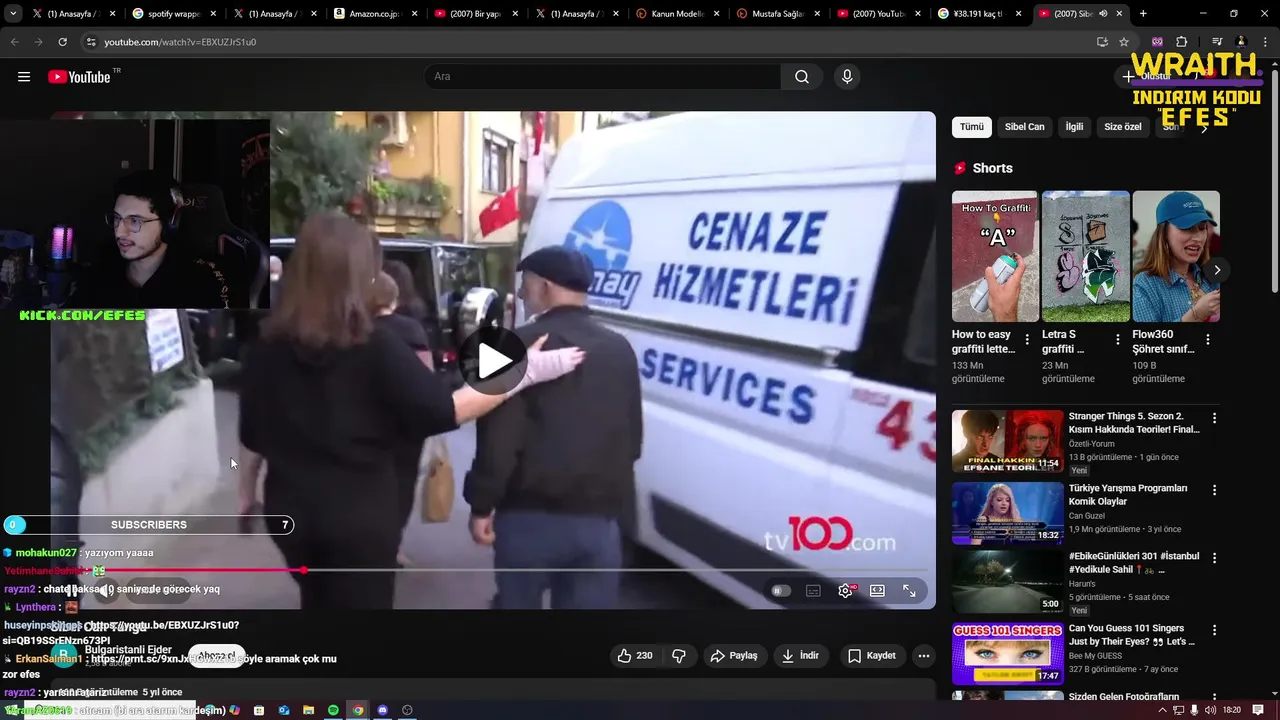Viewport: 1280px width, 720px height.
Task: Open the 'Letra S graffiti' short thumbnail
Action: coord(1086,256)
